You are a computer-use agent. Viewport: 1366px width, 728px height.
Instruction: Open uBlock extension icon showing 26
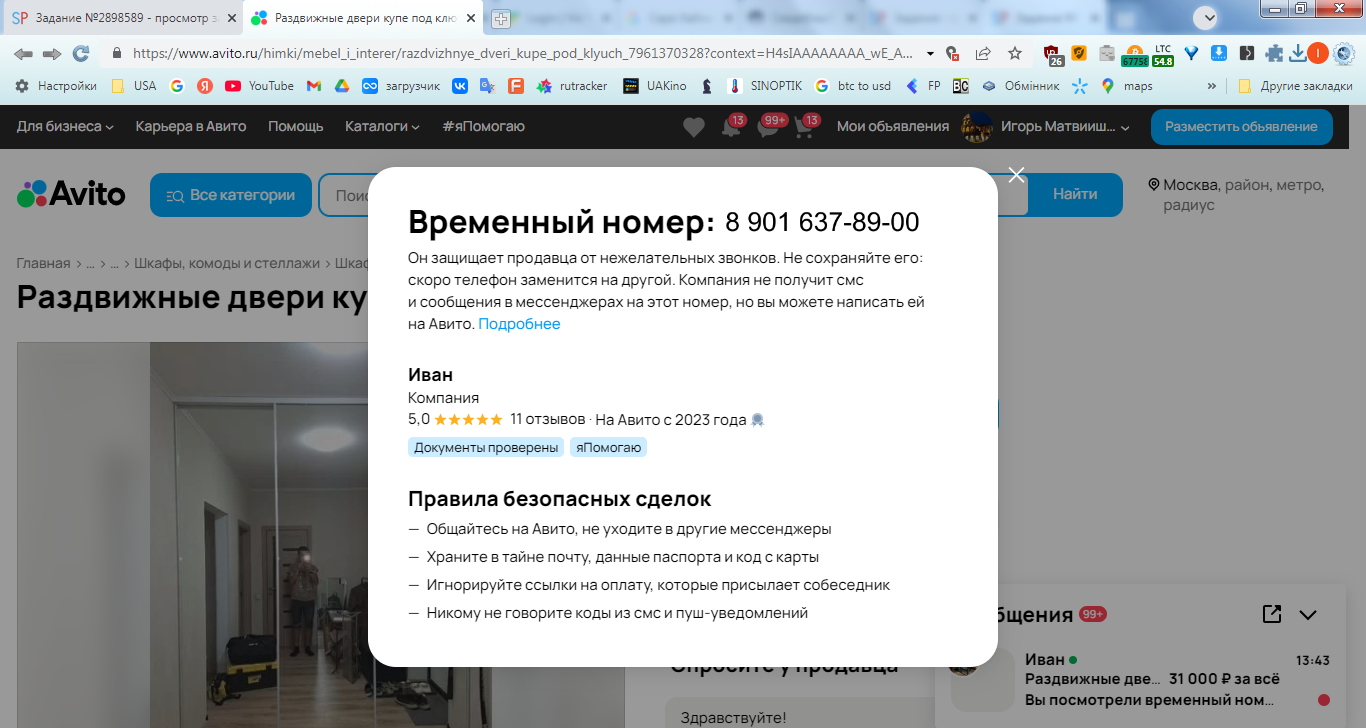point(1052,54)
